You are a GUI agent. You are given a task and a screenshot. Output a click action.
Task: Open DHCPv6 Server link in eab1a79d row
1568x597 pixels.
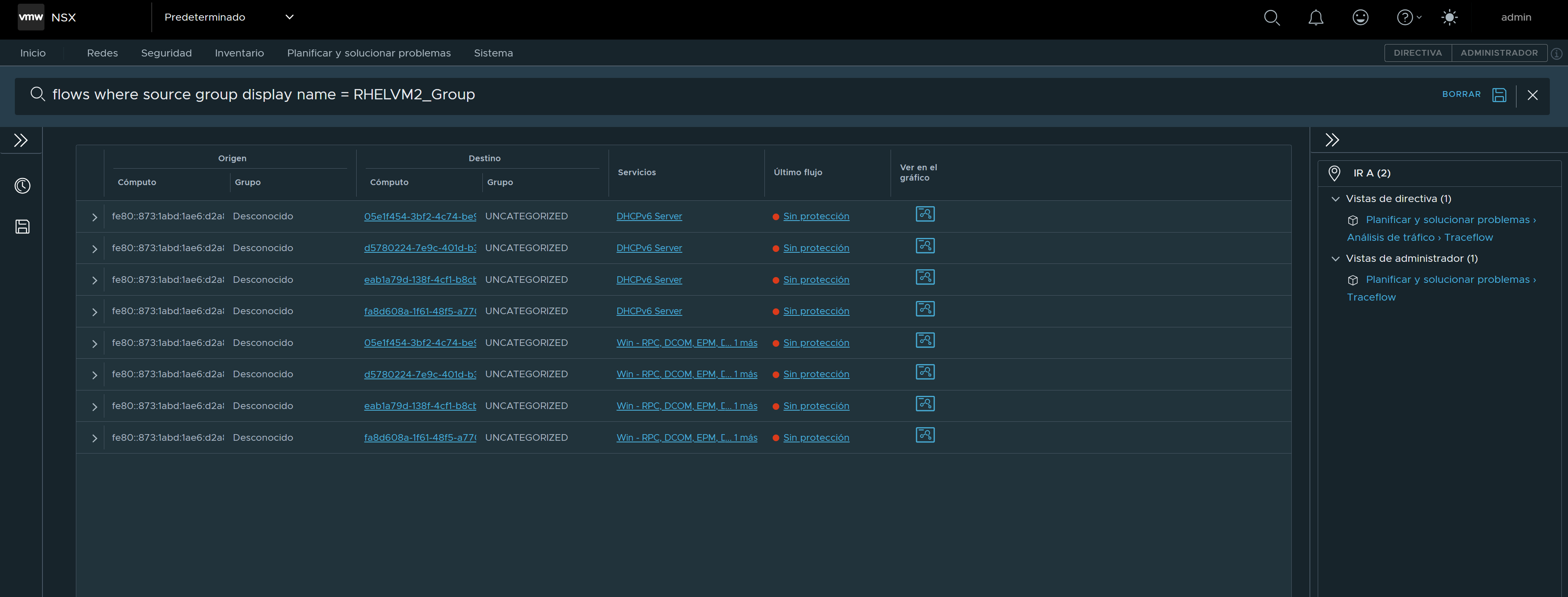(x=649, y=280)
